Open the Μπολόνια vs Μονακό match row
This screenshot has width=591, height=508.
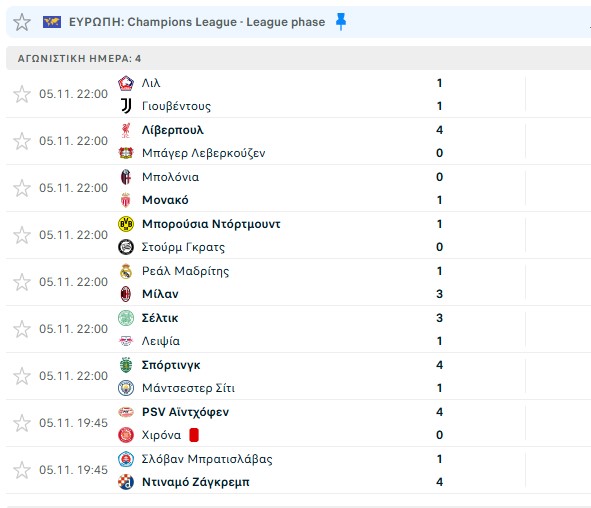299,188
